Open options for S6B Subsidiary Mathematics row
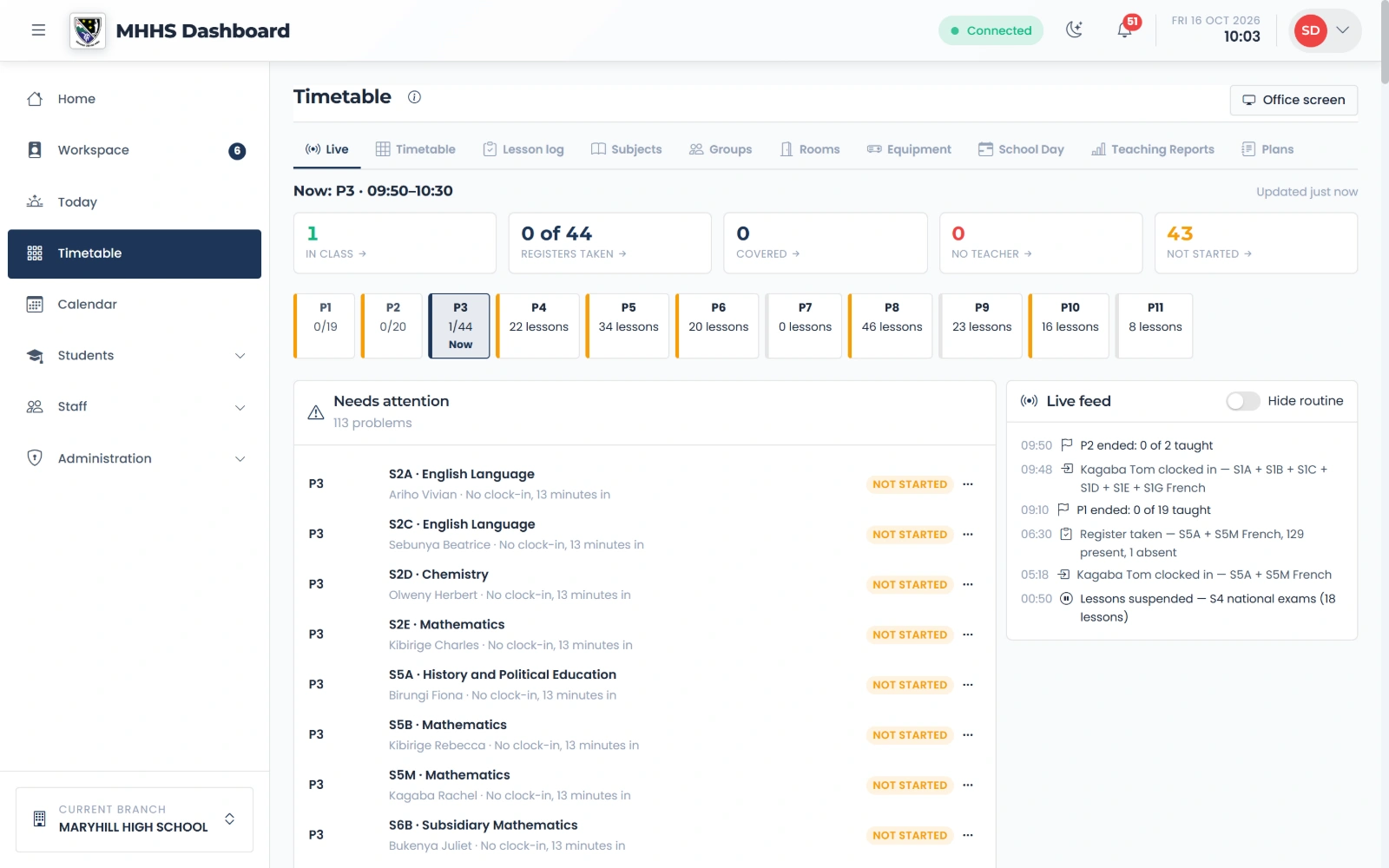This screenshot has width=1389, height=868. coord(968,836)
